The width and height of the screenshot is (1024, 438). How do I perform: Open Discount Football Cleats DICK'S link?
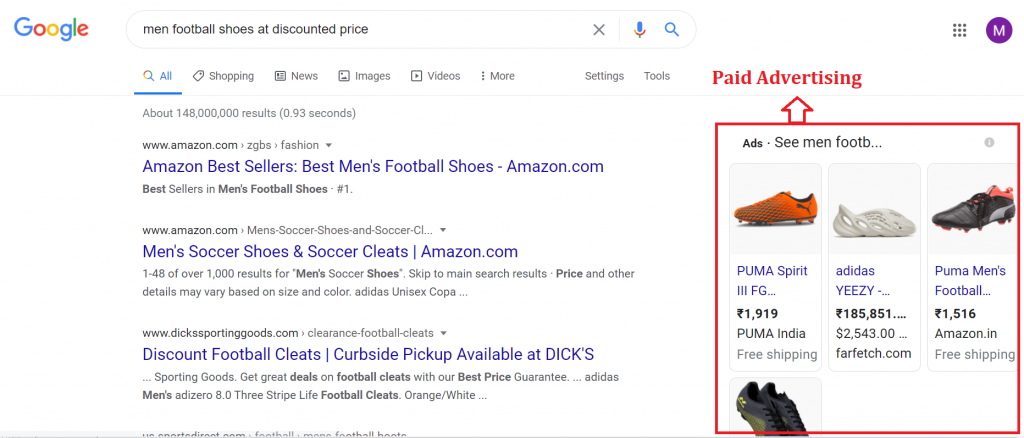pos(368,354)
